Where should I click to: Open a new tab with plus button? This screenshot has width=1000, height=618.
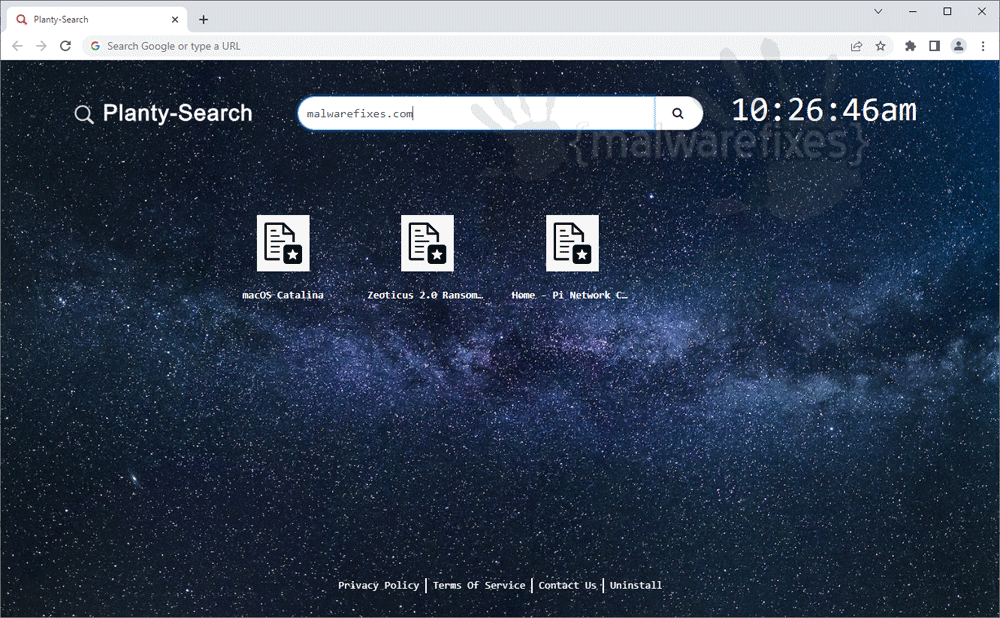pos(203,20)
